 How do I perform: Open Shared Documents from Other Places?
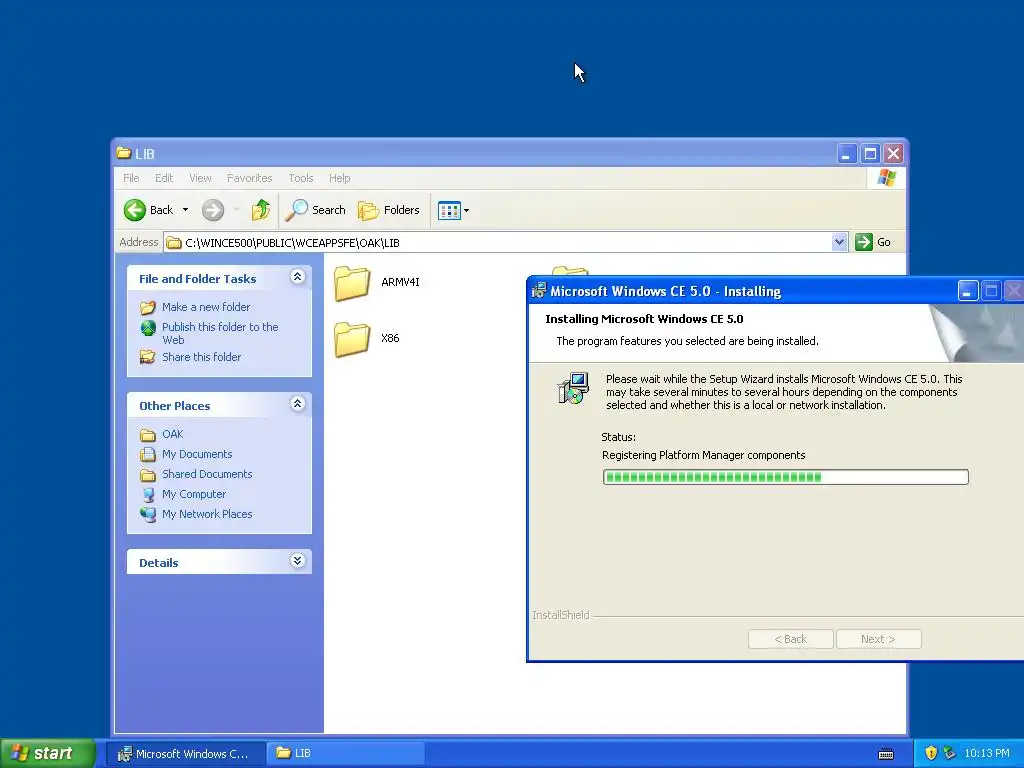click(207, 474)
